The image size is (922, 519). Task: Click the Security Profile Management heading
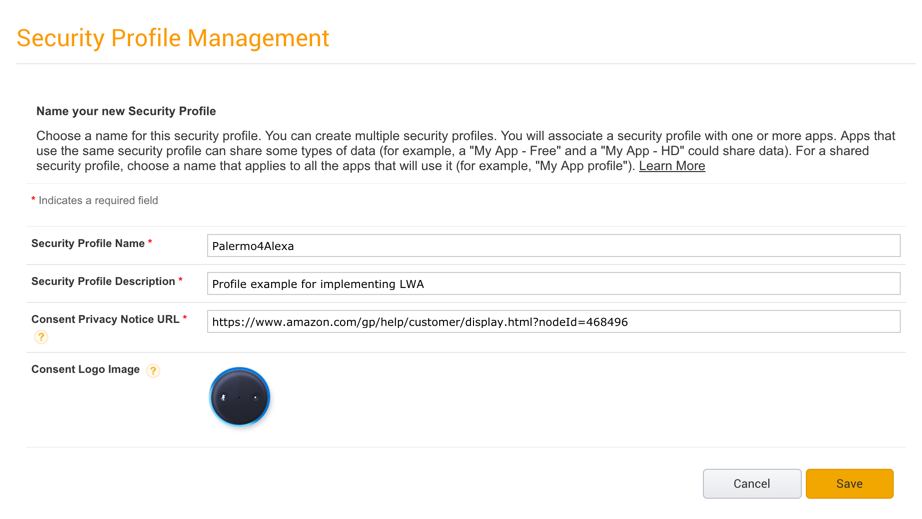click(173, 38)
